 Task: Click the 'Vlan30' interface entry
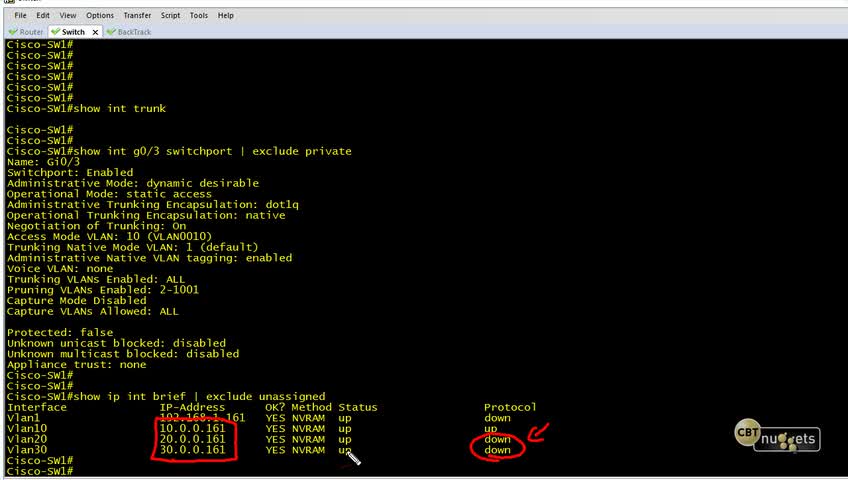pyautogui.click(x=26, y=450)
